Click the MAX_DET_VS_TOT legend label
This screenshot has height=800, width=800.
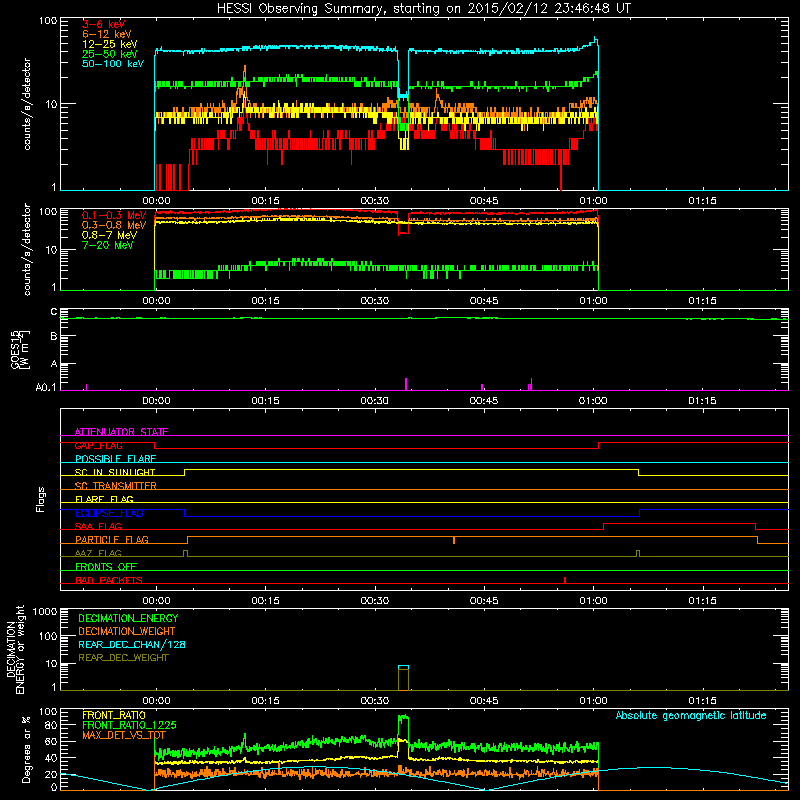click(124, 735)
